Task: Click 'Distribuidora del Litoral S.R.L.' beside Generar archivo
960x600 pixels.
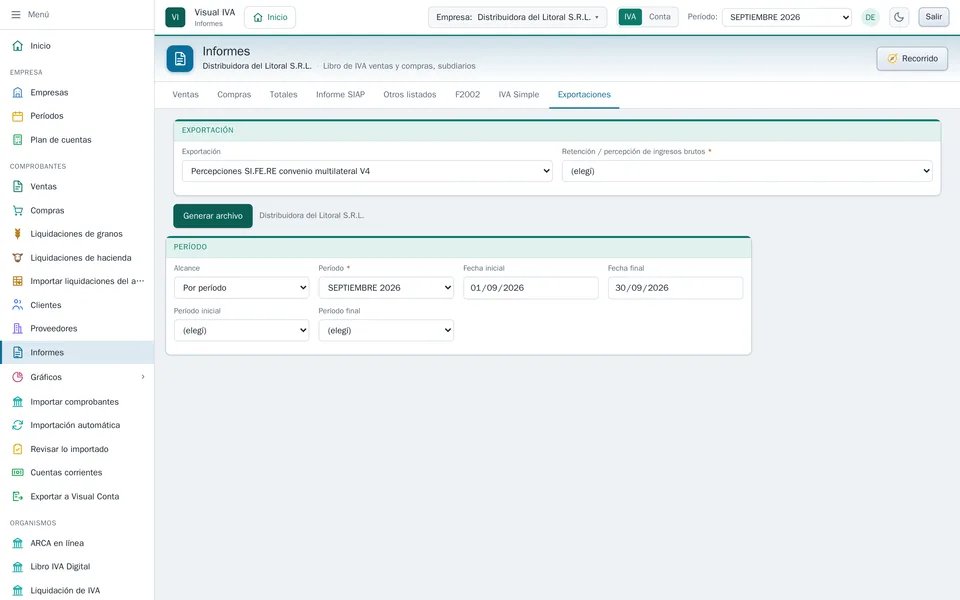Action: (312, 216)
